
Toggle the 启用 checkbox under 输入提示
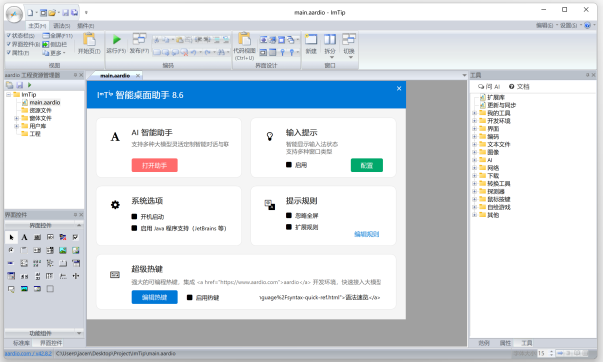[289, 165]
